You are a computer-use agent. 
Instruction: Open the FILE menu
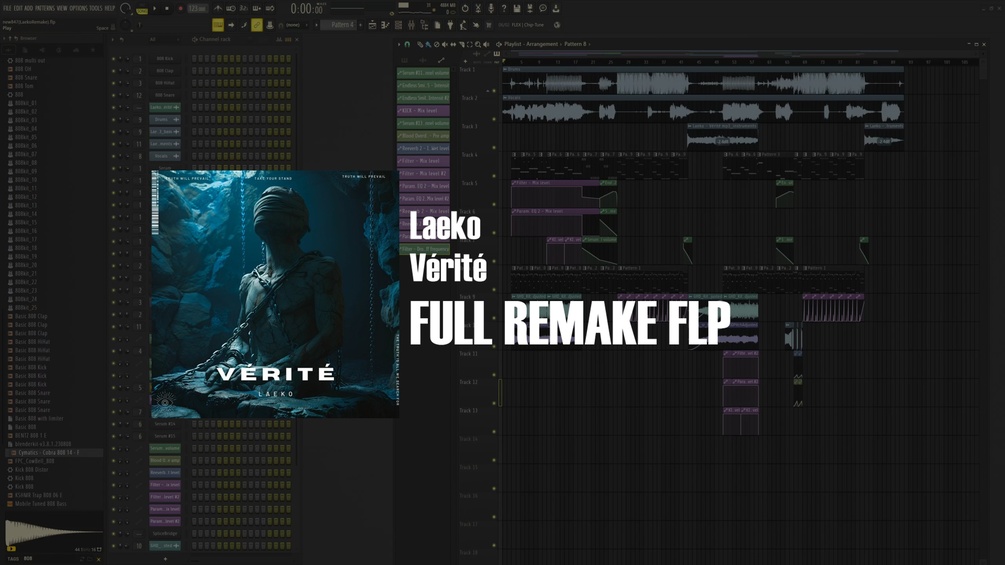click(7, 8)
